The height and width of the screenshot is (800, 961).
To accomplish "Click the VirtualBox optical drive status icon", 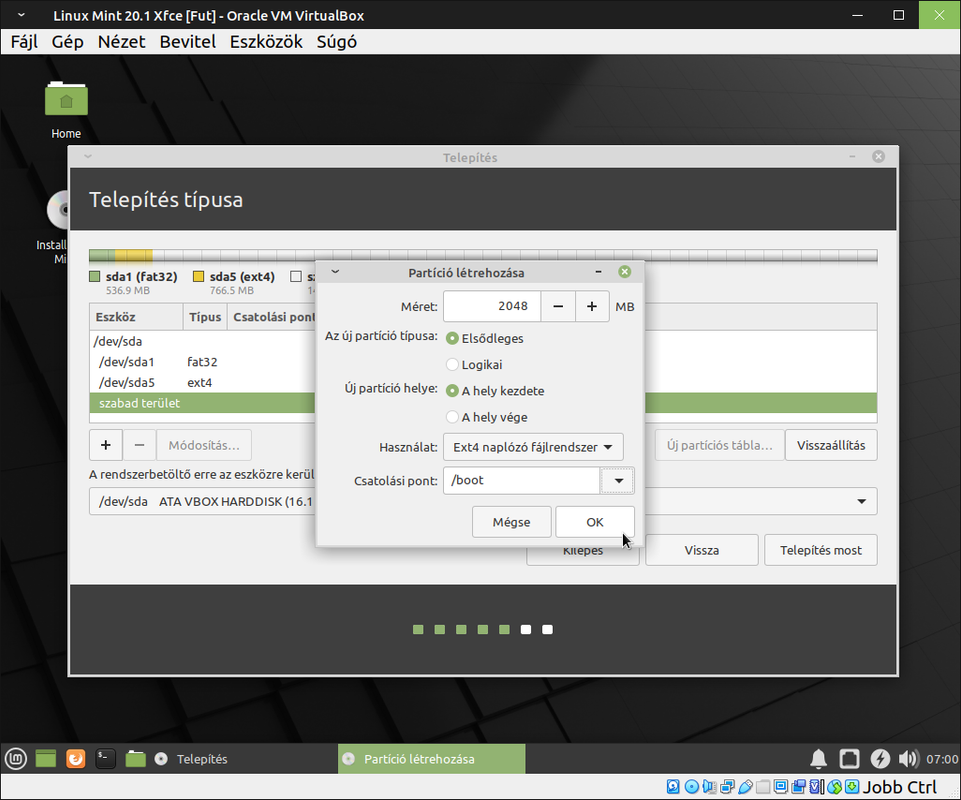I will pyautogui.click(x=691, y=787).
